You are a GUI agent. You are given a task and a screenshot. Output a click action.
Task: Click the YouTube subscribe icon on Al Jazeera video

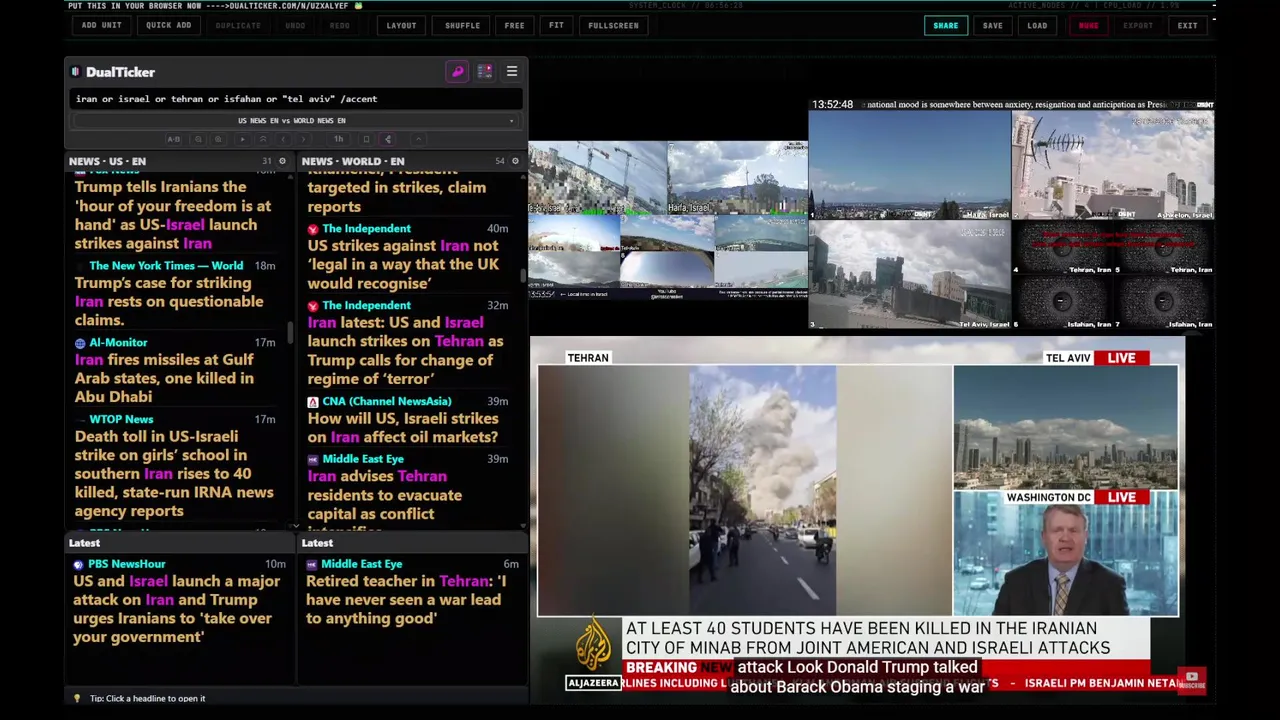click(x=1192, y=680)
